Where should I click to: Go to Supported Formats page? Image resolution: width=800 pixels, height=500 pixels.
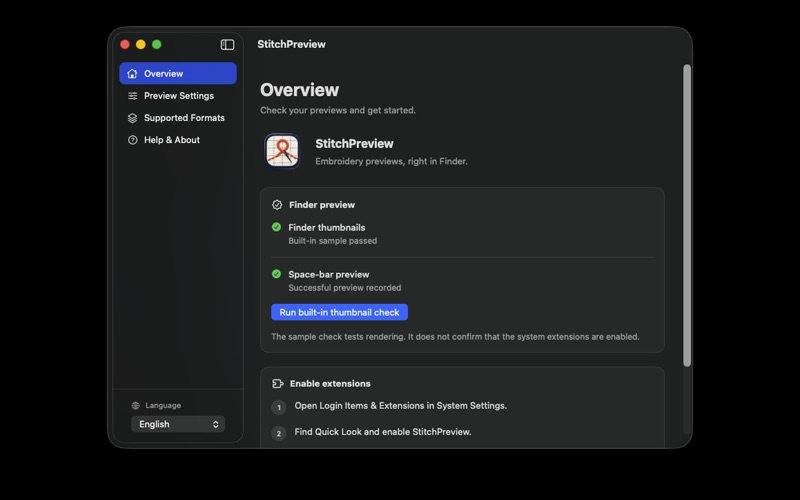coord(178,118)
